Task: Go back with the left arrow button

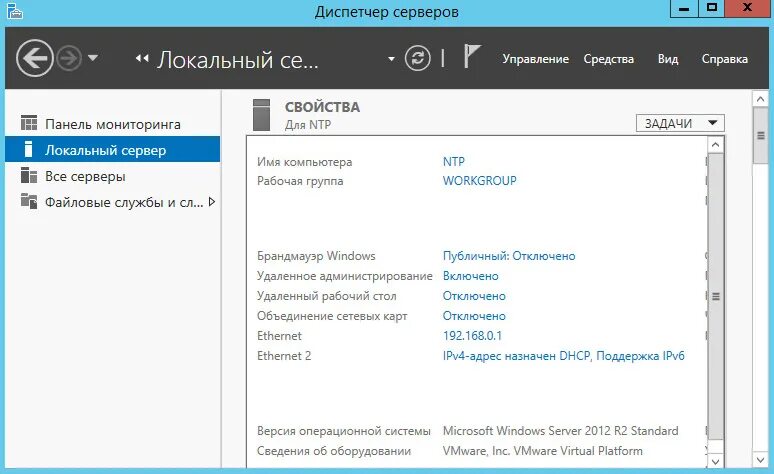Action: [35, 58]
